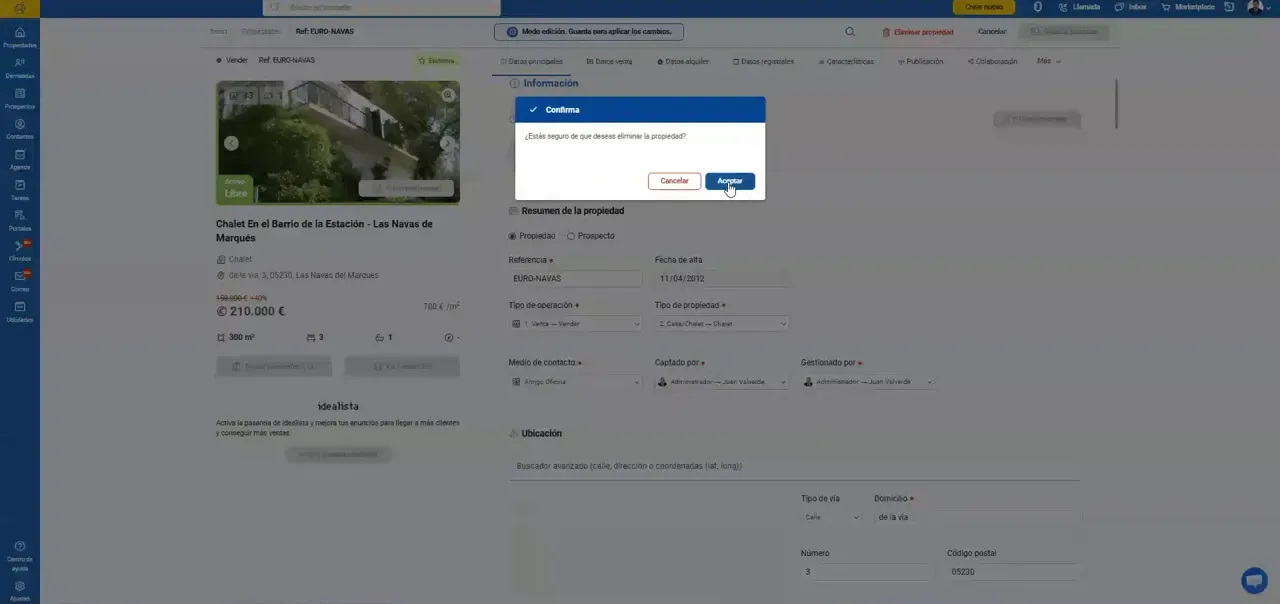Click the yellow Crear nuevo button
This screenshot has width=1280, height=604.
click(x=983, y=7)
